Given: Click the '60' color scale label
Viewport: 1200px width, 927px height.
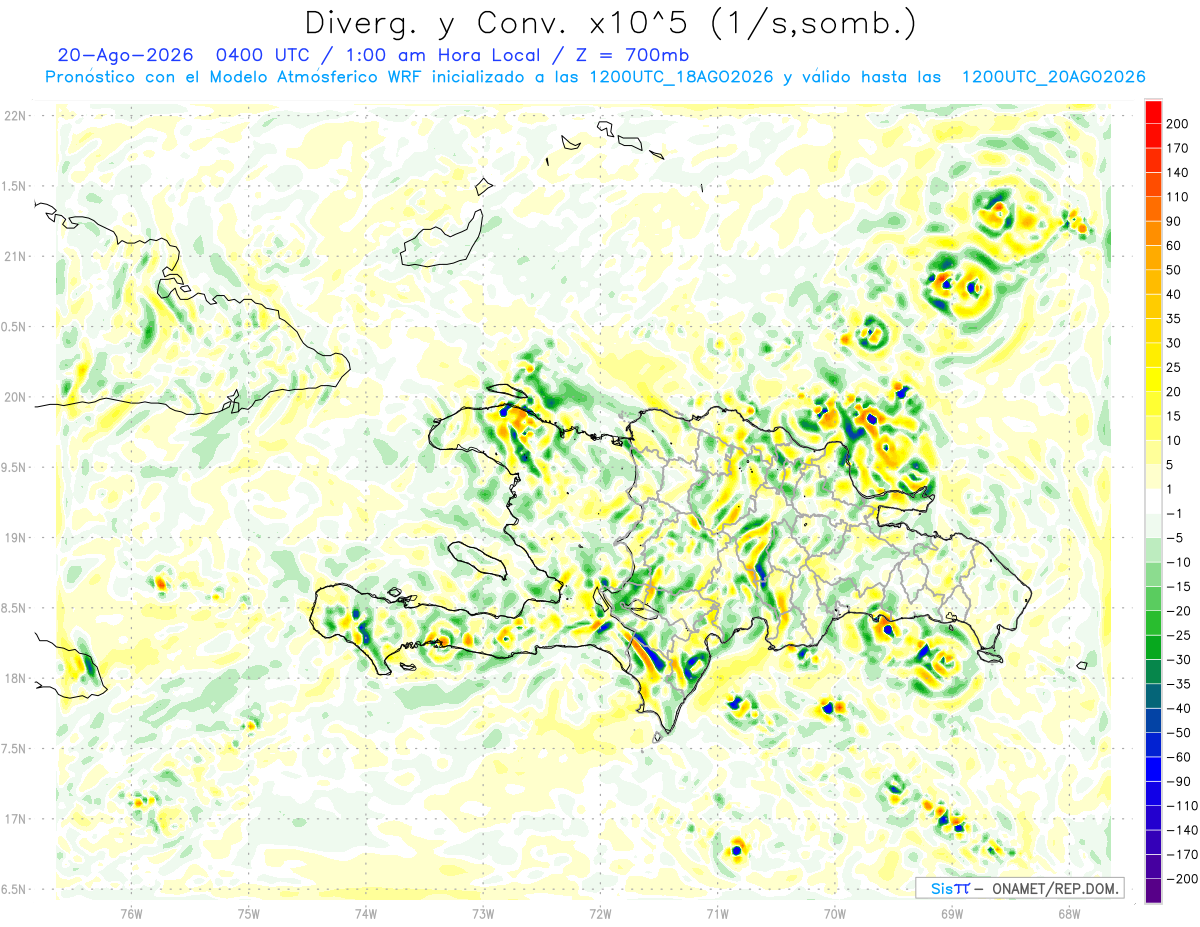Looking at the screenshot, I should click(x=1174, y=245).
